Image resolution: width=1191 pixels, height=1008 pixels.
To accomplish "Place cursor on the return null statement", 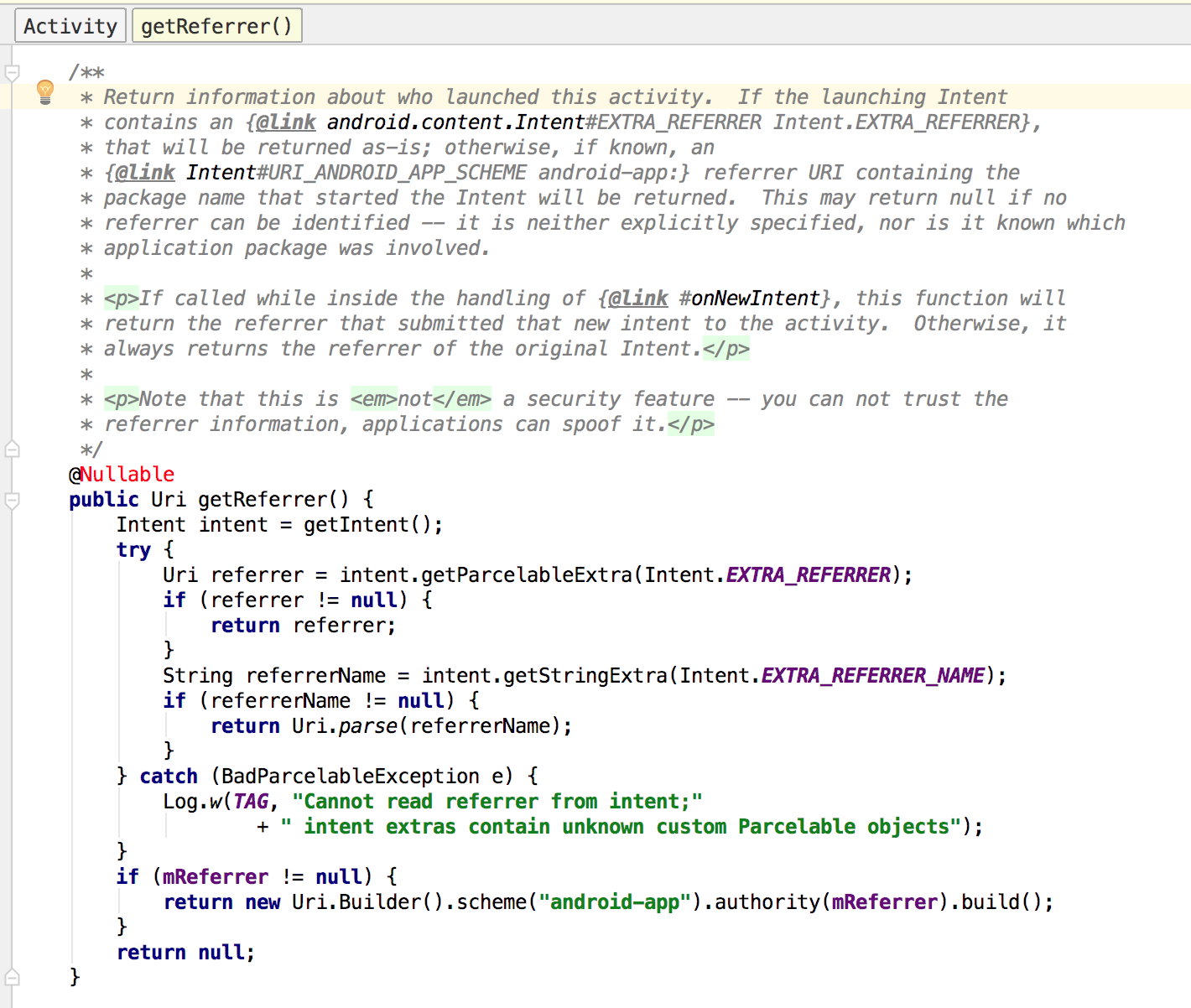I will point(185,953).
